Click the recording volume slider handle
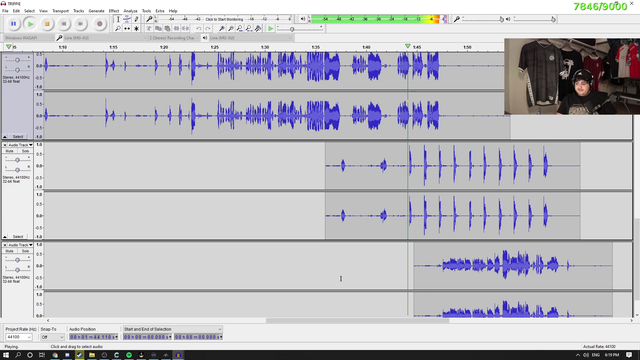This screenshot has height=360, width=640. 502,20
